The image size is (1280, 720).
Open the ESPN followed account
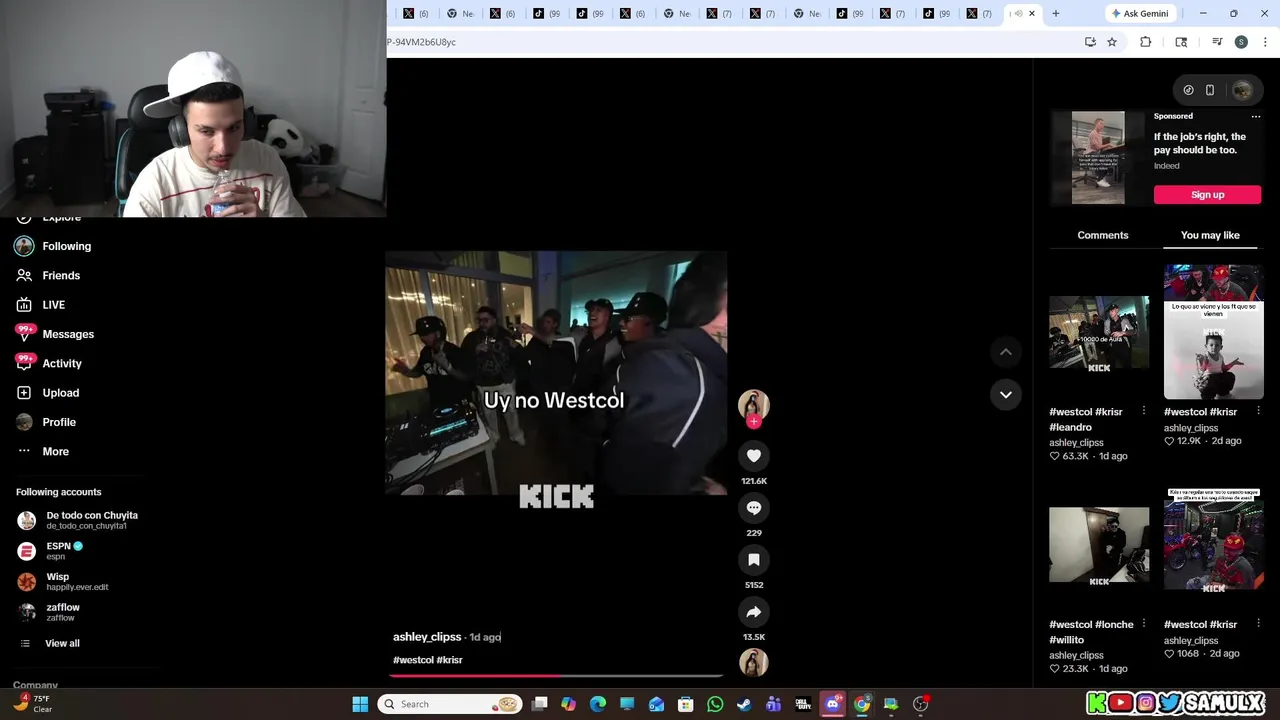pyautogui.click(x=52, y=551)
